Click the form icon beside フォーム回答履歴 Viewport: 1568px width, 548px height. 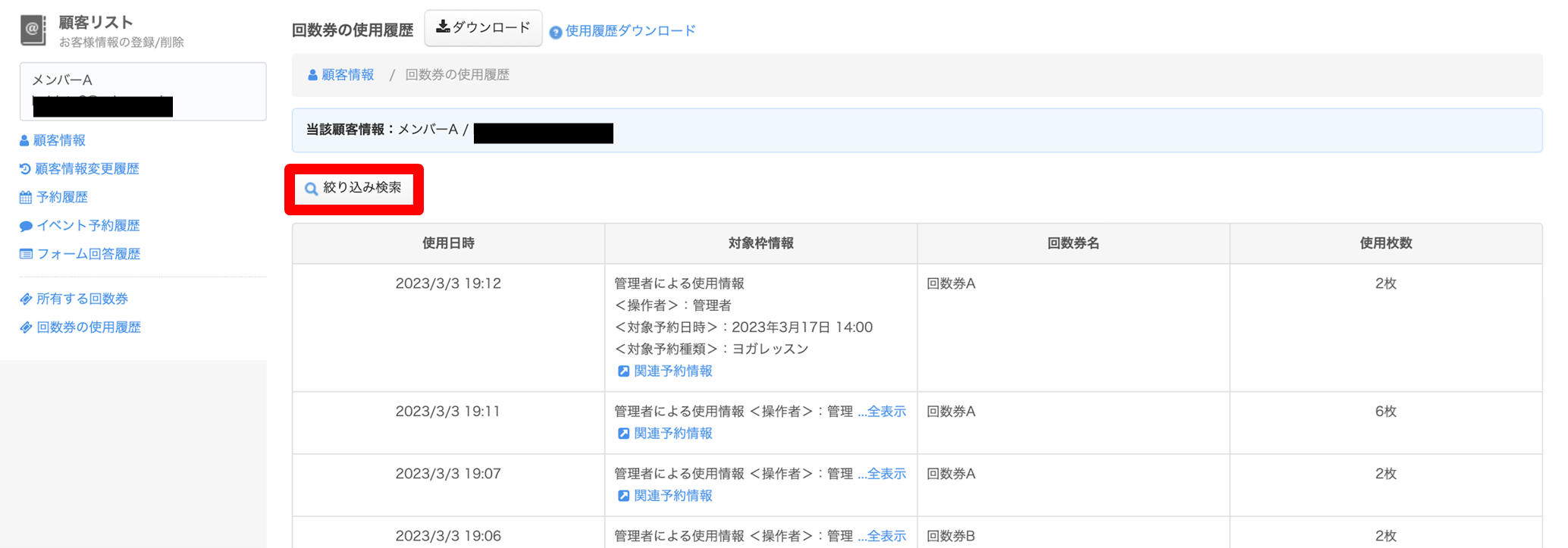click(x=26, y=254)
